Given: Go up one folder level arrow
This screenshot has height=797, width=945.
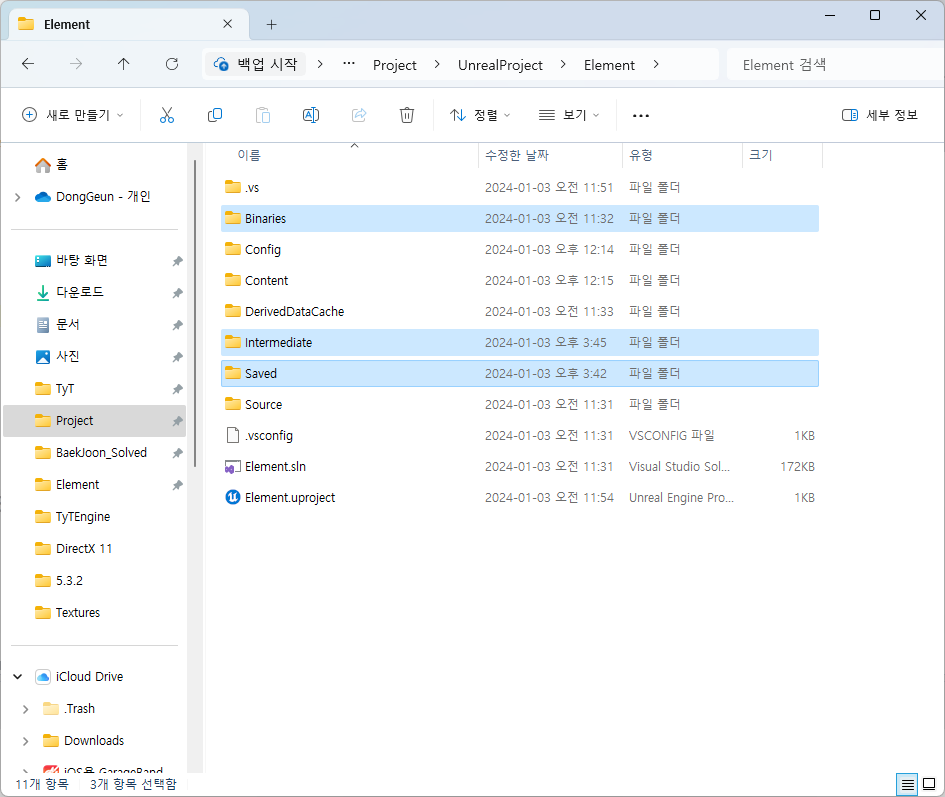Looking at the screenshot, I should [x=124, y=64].
